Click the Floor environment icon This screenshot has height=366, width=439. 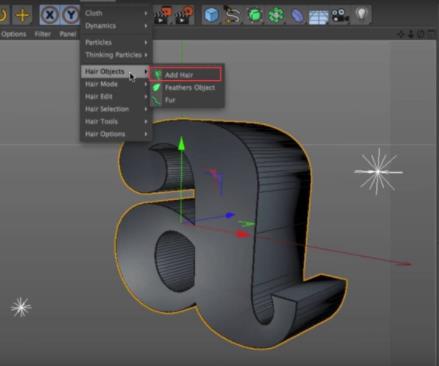[x=318, y=16]
